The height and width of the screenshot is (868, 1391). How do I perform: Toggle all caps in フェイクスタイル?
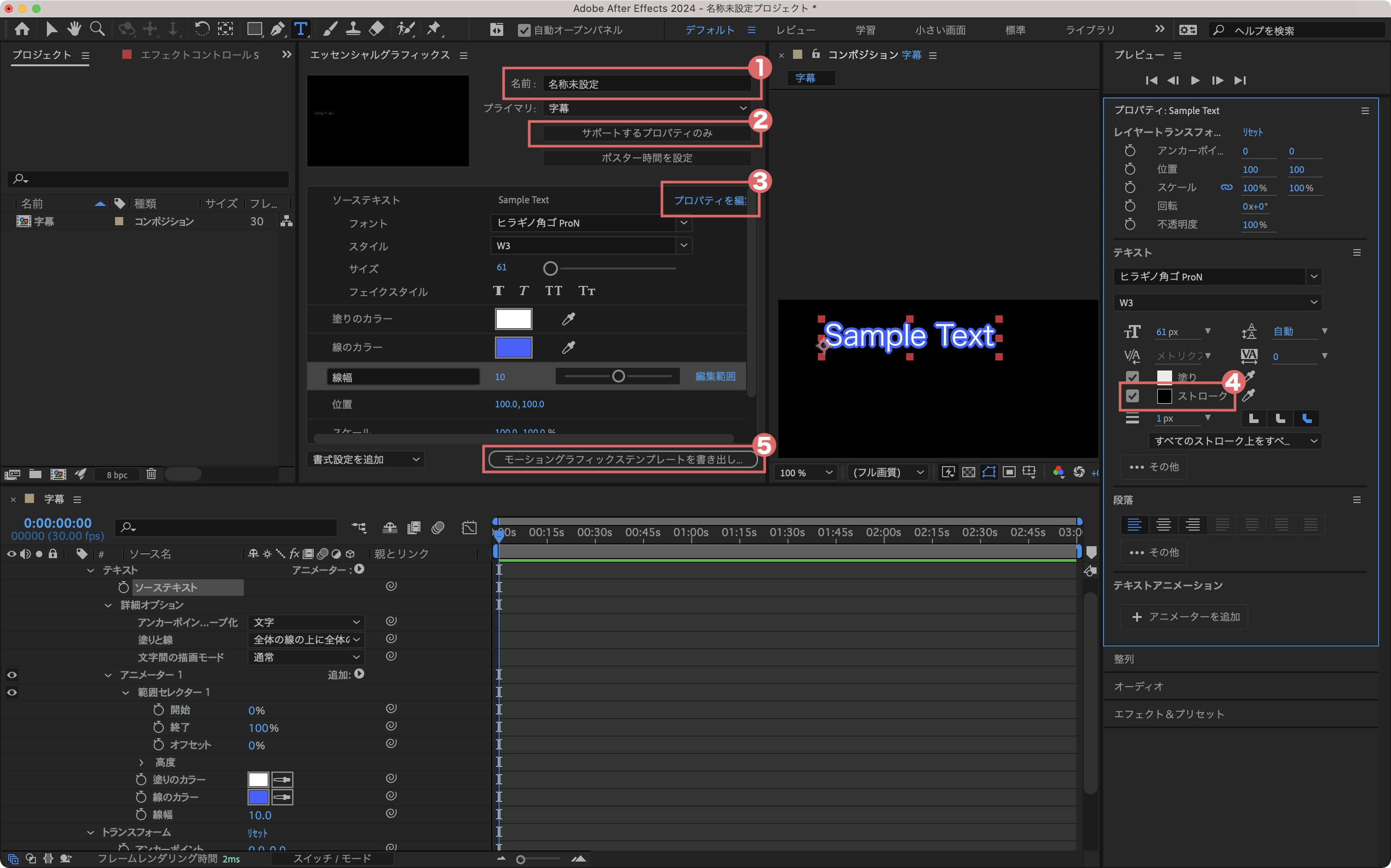pos(553,291)
